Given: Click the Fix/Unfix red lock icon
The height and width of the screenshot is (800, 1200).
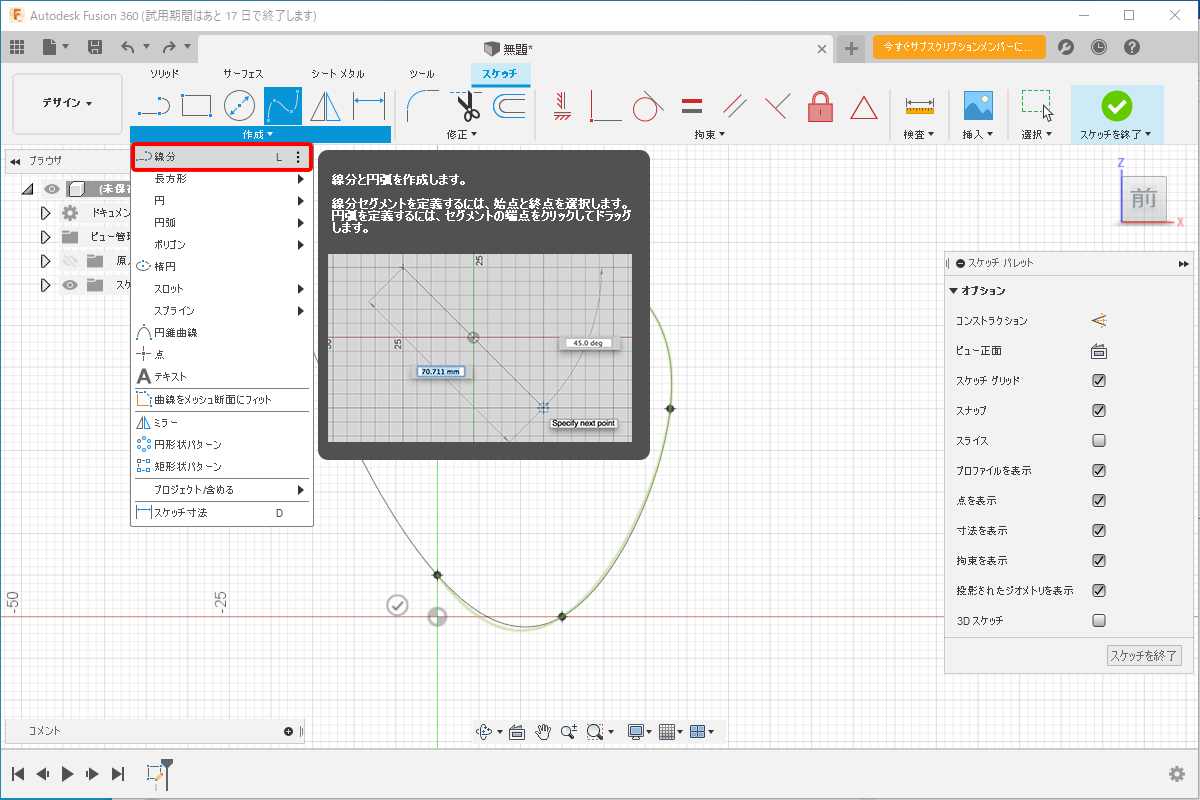Looking at the screenshot, I should point(820,105).
